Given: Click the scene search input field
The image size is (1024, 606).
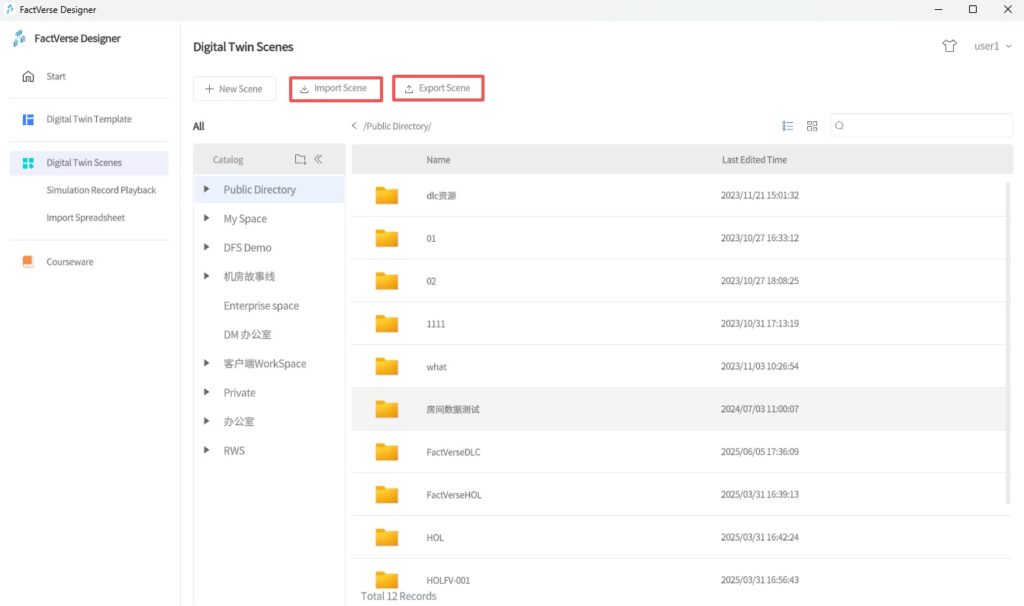Looking at the screenshot, I should click(x=927, y=126).
